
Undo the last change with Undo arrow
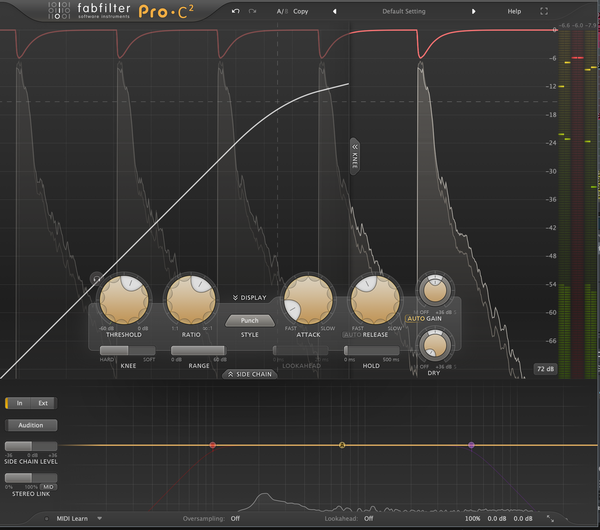click(236, 11)
